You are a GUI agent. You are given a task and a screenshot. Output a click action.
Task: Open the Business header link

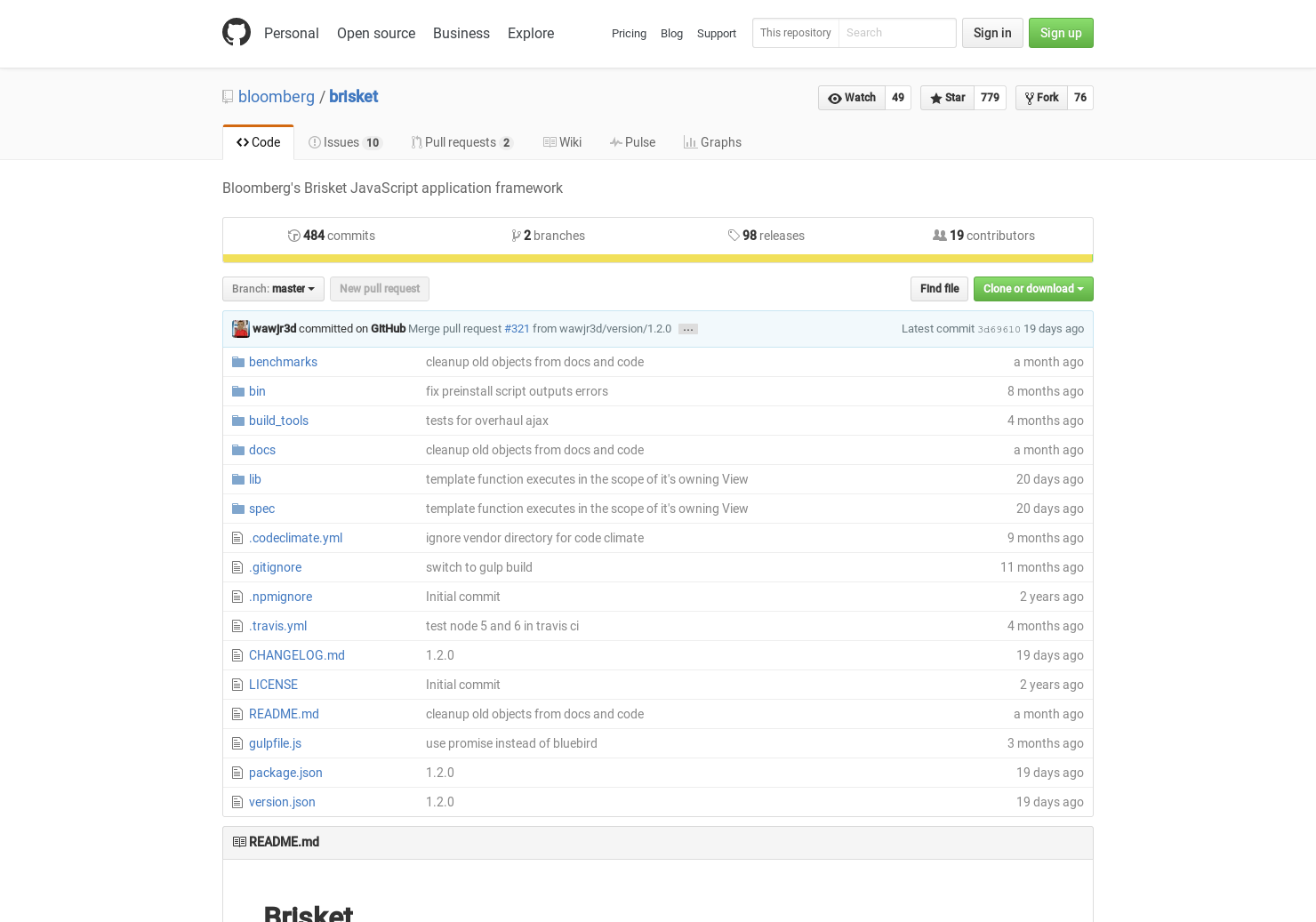(x=461, y=33)
